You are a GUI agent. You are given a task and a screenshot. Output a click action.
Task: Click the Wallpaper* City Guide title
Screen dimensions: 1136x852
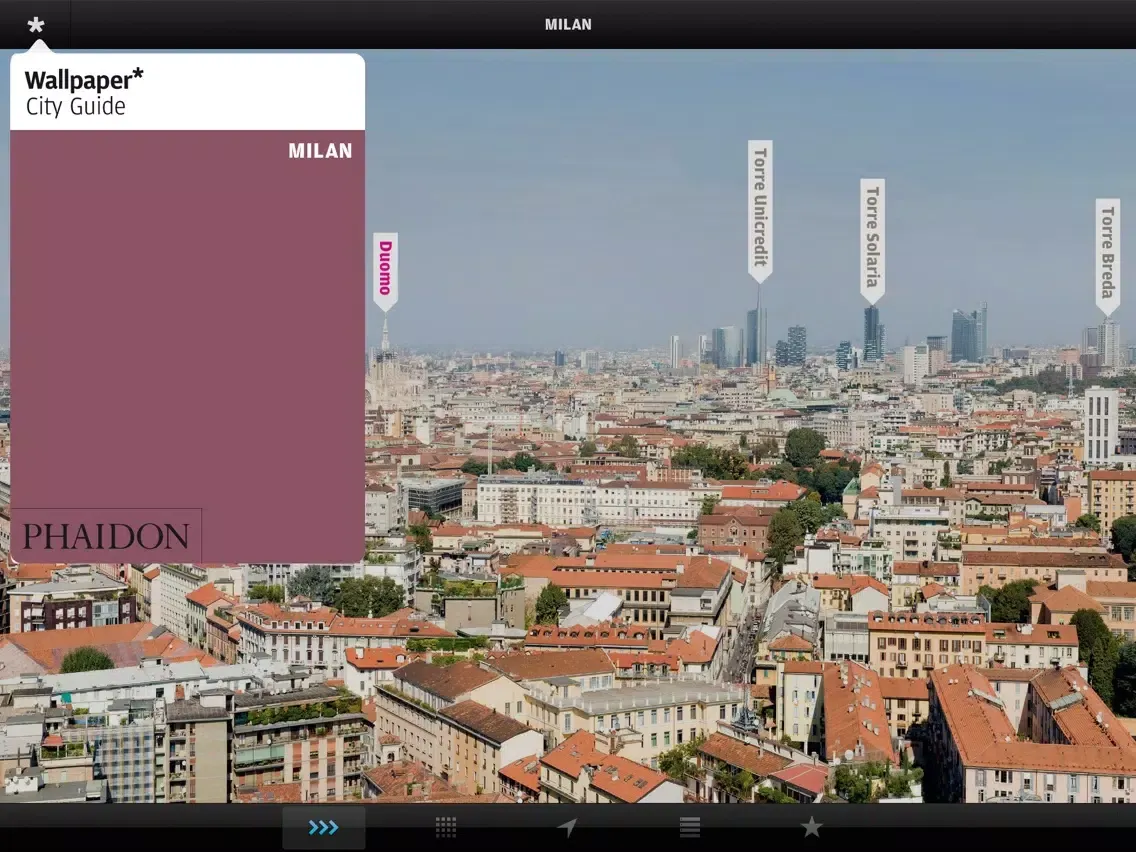(84, 92)
